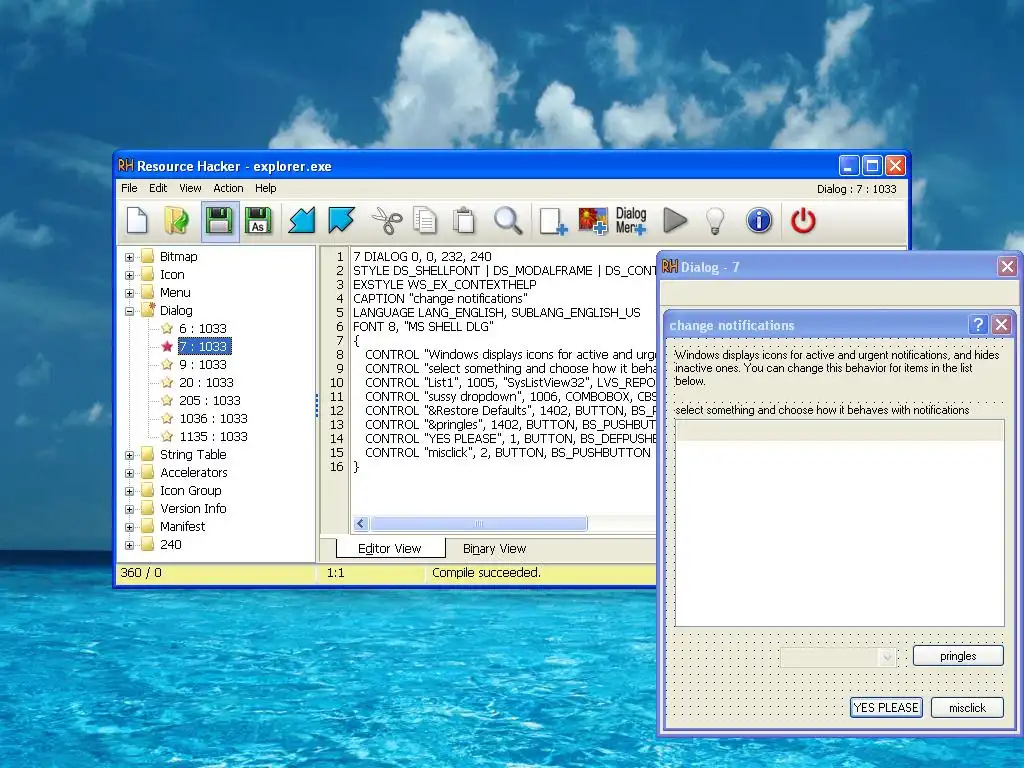Click the '7 DIALOG 0, 0, 232, 240' line
1024x768 pixels.
point(423,257)
